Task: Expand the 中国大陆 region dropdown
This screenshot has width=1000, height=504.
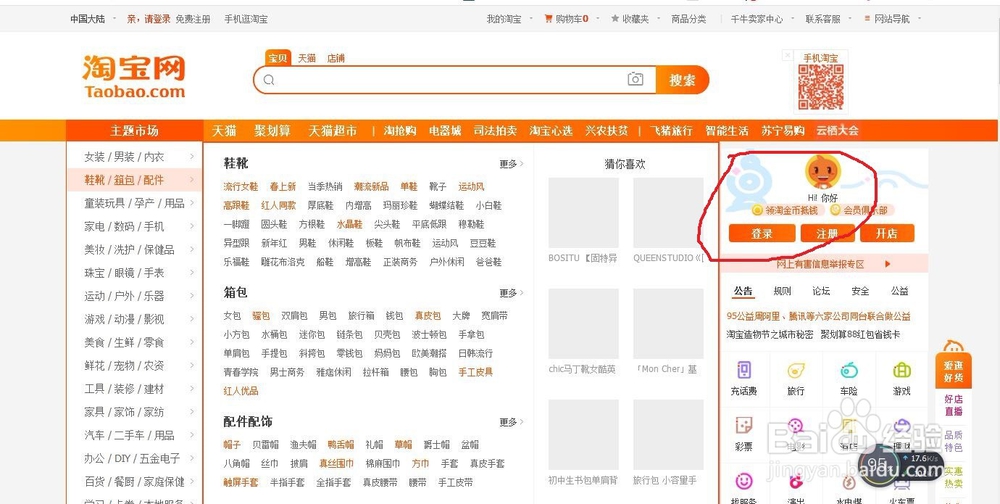Action: click(93, 19)
